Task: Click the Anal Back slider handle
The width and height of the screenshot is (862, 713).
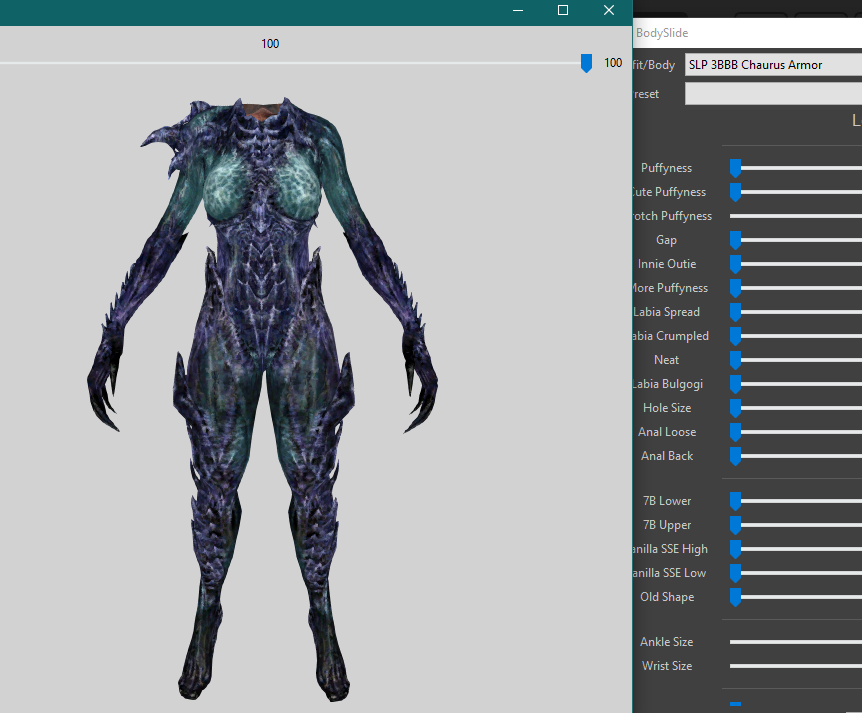Action: [736, 456]
